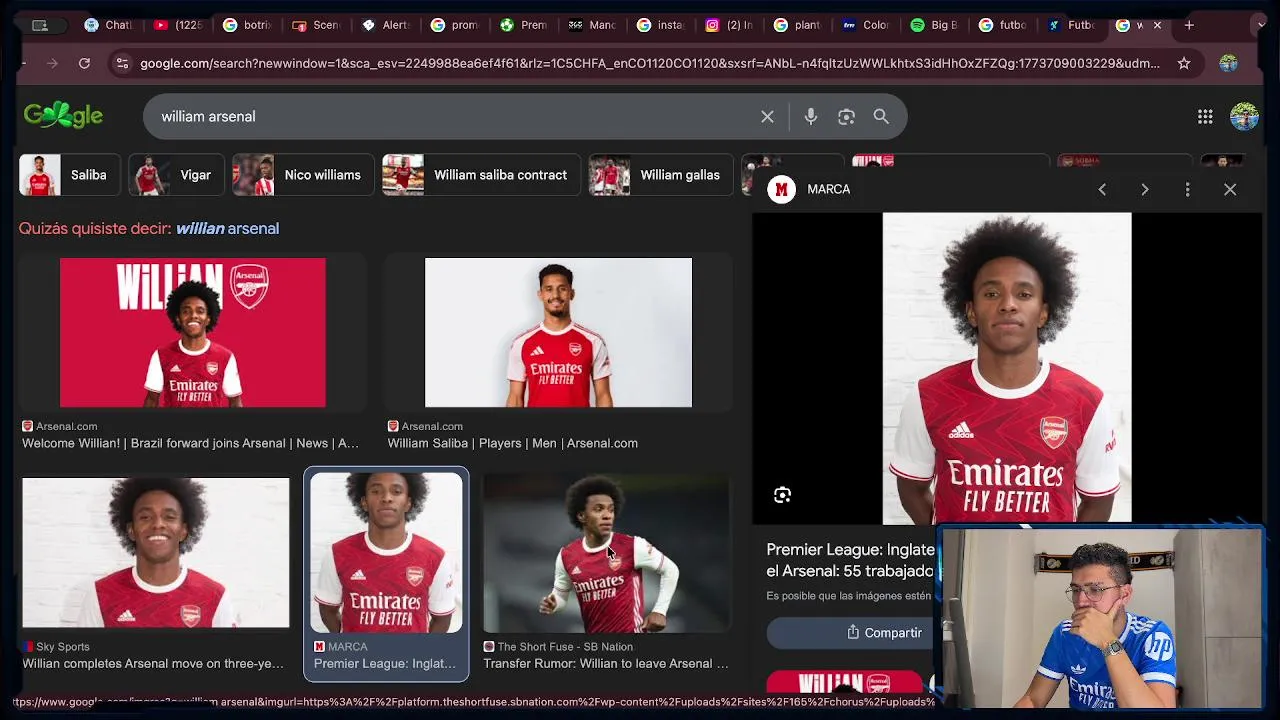
Task: Search inside image with Lens icon on preview
Action: point(782,495)
